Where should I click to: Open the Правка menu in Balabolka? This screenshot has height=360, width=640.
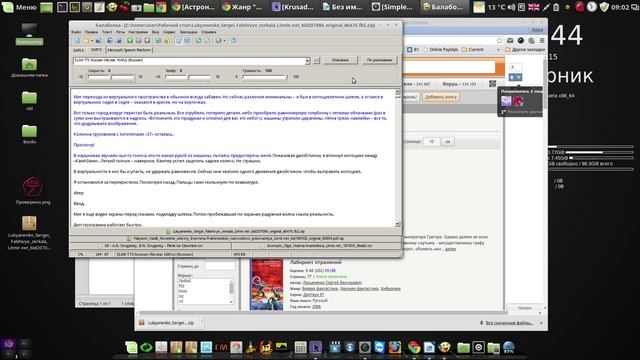pos(91,32)
